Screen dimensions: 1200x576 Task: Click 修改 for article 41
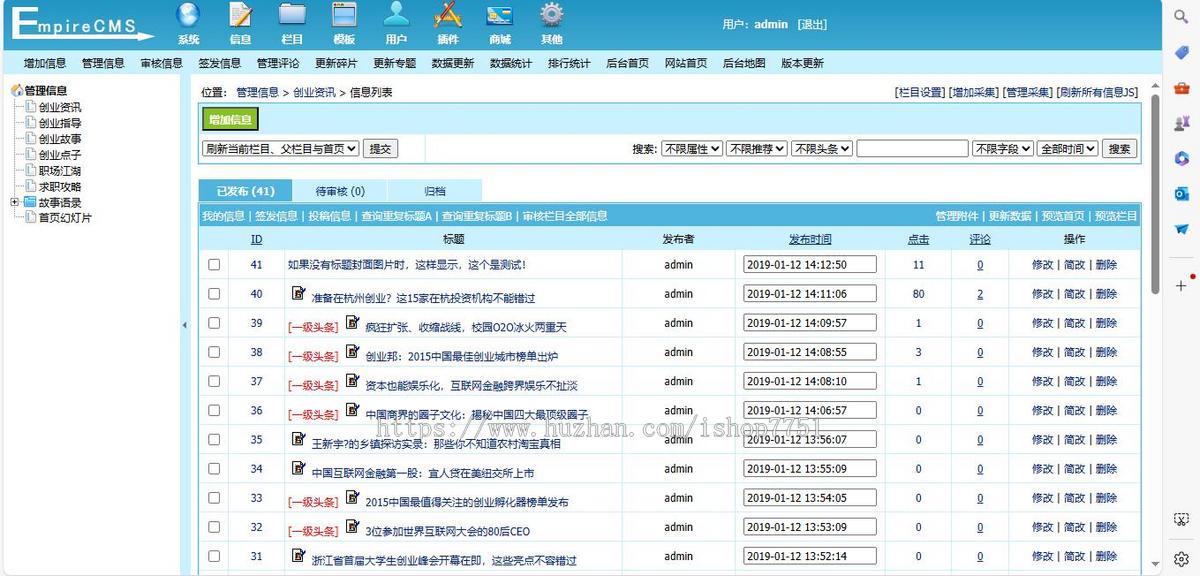tap(1043, 265)
